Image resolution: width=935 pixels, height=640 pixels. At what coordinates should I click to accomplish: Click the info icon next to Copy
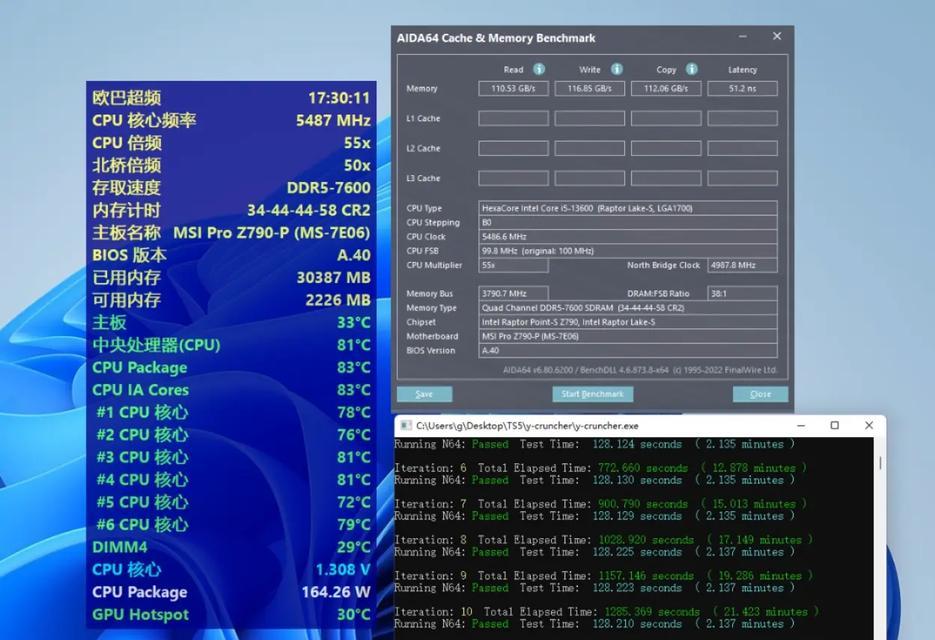coord(692,69)
